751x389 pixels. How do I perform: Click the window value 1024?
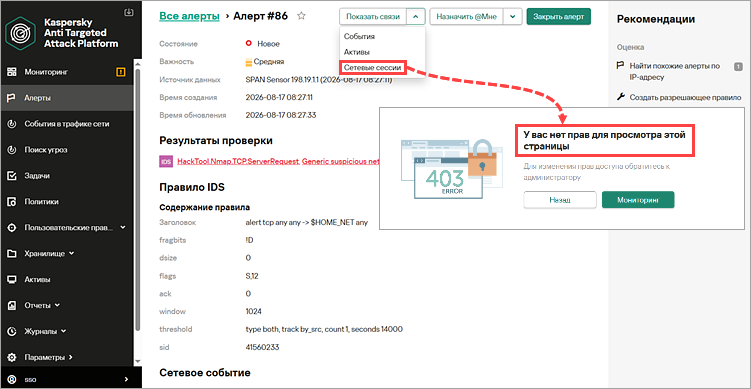pyautogui.click(x=253, y=311)
